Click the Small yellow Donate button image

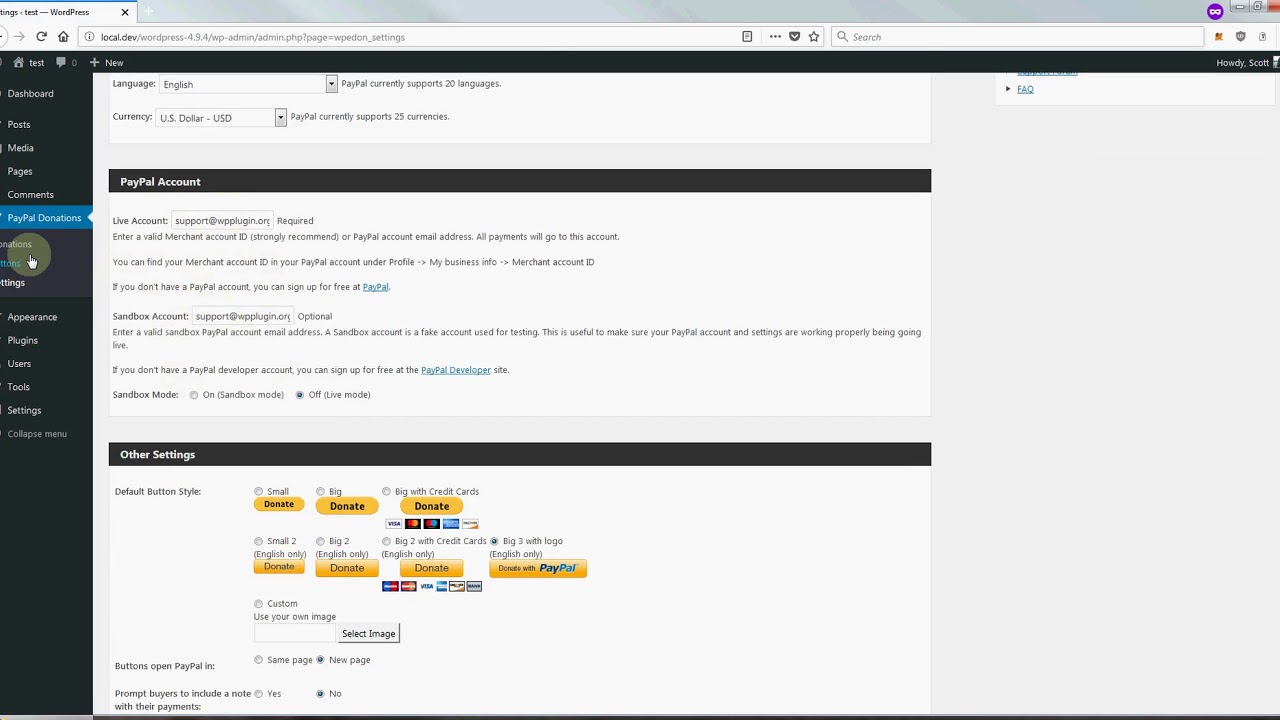(279, 504)
